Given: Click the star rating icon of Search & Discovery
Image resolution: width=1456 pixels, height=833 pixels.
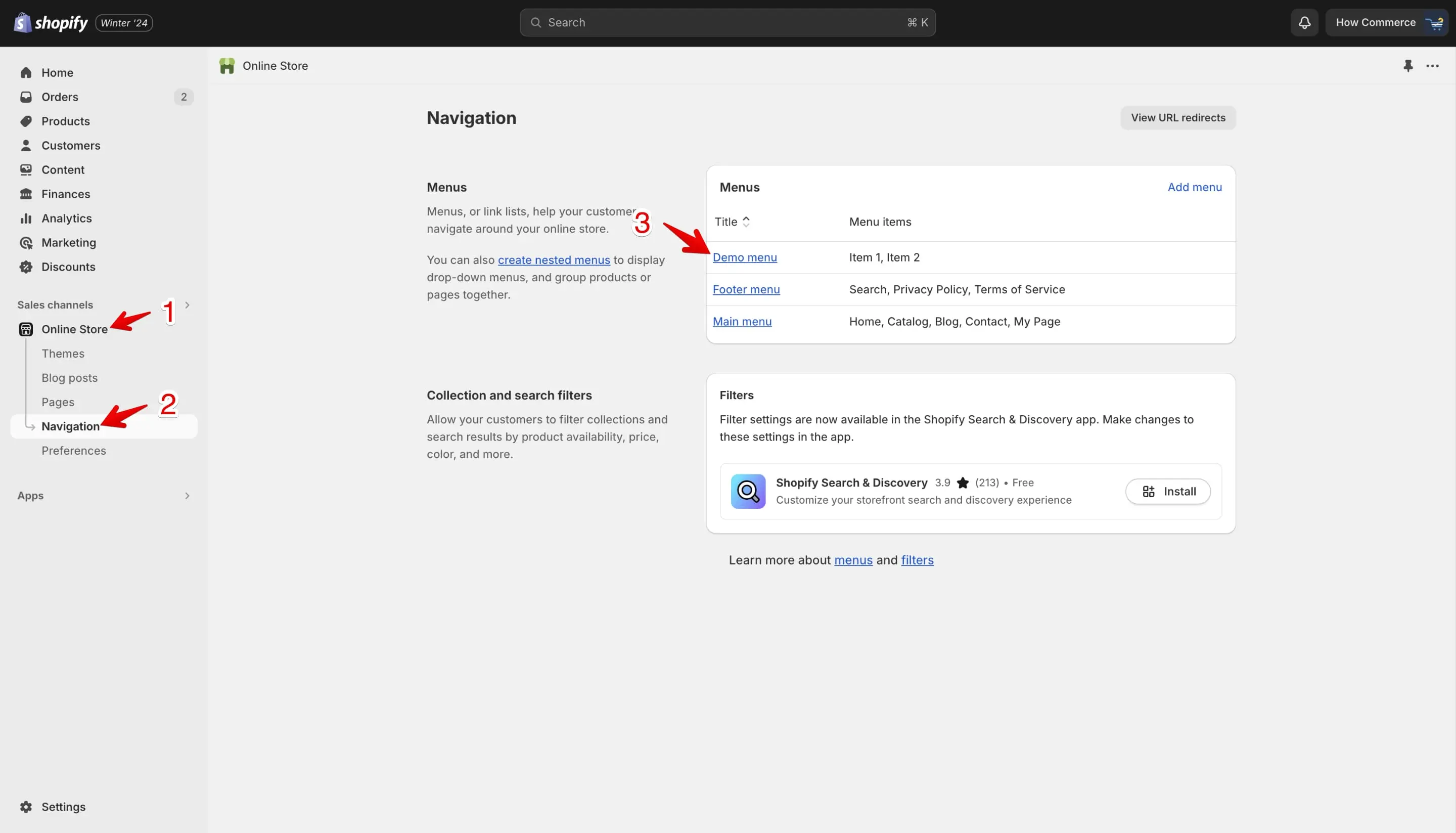Looking at the screenshot, I should pos(963,483).
